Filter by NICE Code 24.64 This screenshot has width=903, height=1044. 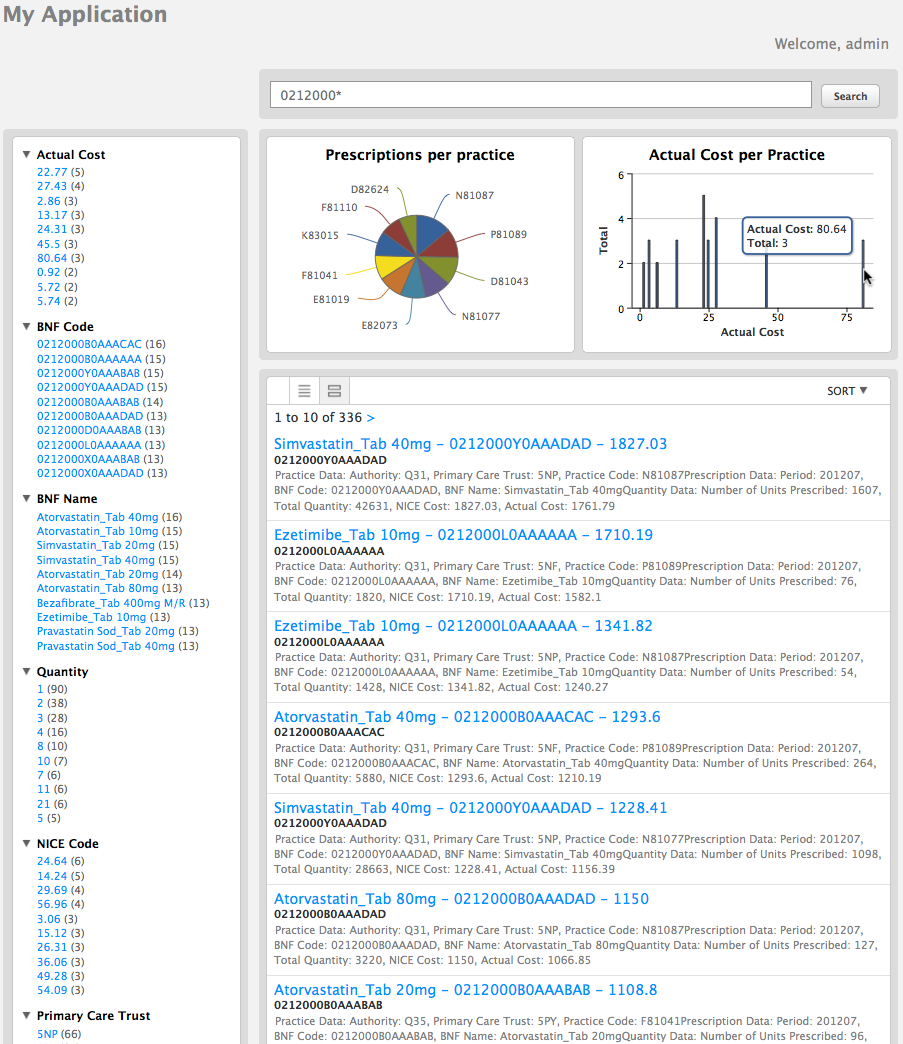52,861
